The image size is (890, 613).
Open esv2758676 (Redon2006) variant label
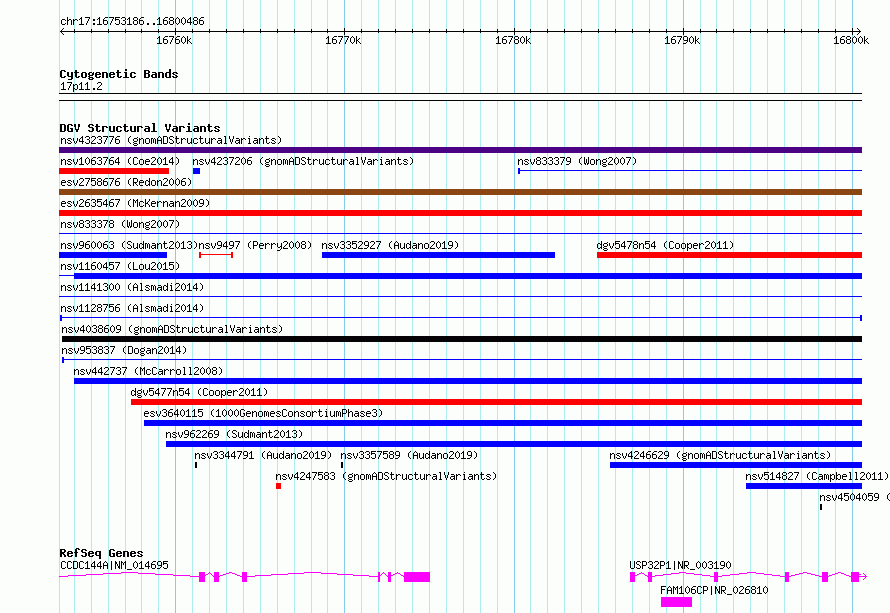coord(126,182)
